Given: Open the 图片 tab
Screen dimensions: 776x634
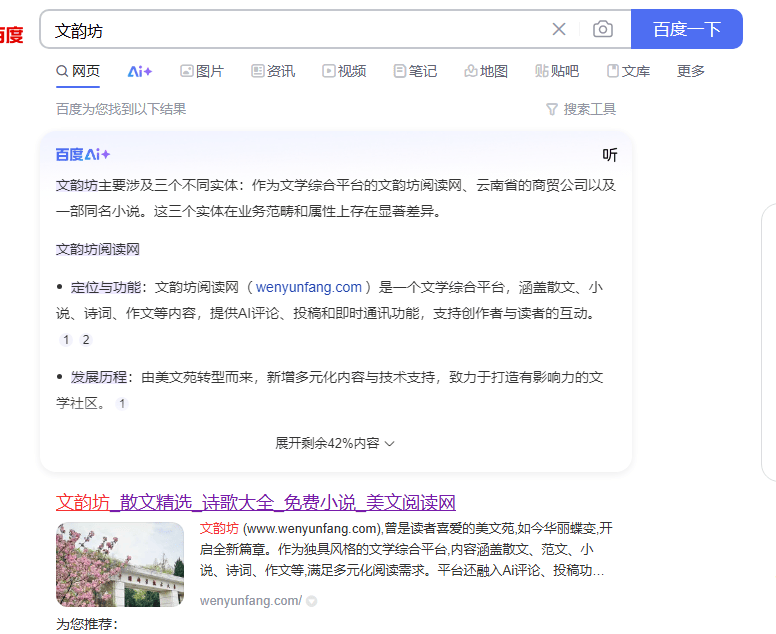Looking at the screenshot, I should click(x=202, y=71).
